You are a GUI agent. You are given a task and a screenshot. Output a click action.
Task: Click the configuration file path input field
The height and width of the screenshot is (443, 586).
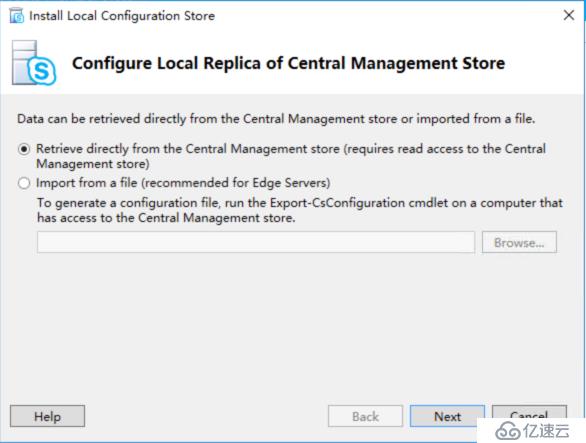(256, 242)
